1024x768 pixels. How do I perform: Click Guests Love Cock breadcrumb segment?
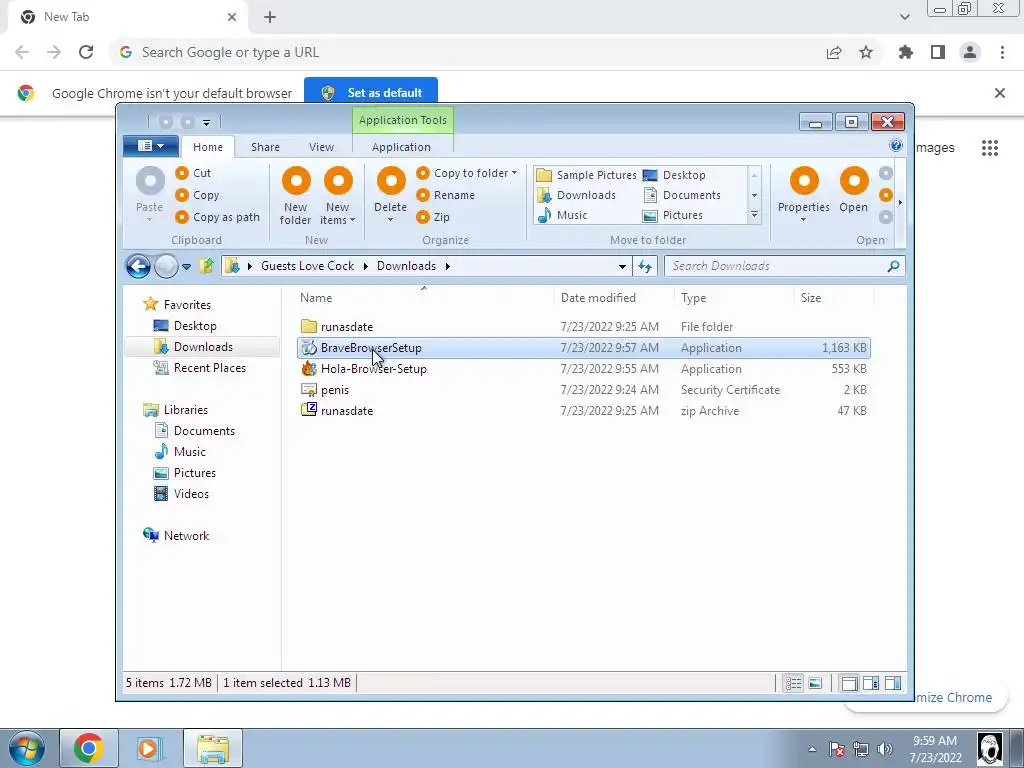[308, 266]
